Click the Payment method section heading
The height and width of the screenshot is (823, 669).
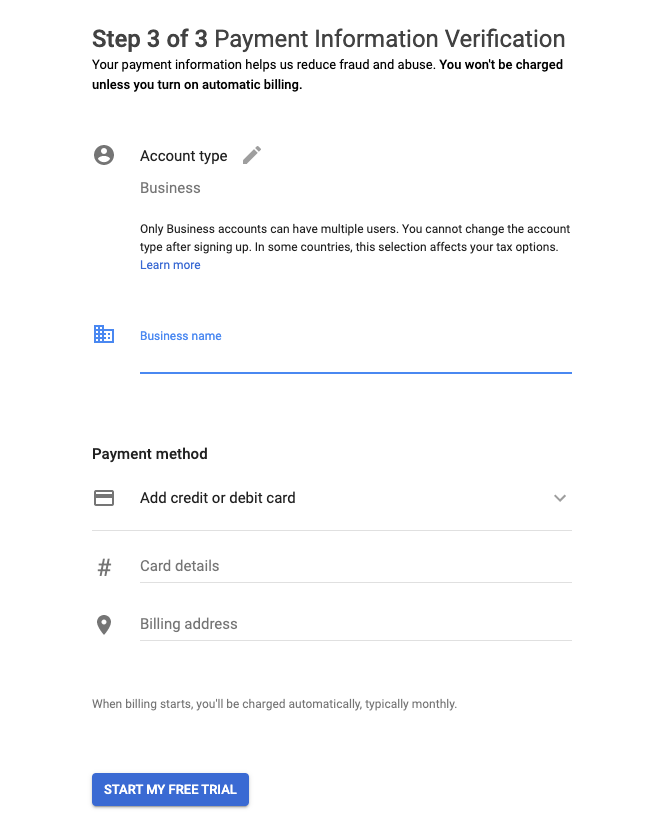point(149,453)
